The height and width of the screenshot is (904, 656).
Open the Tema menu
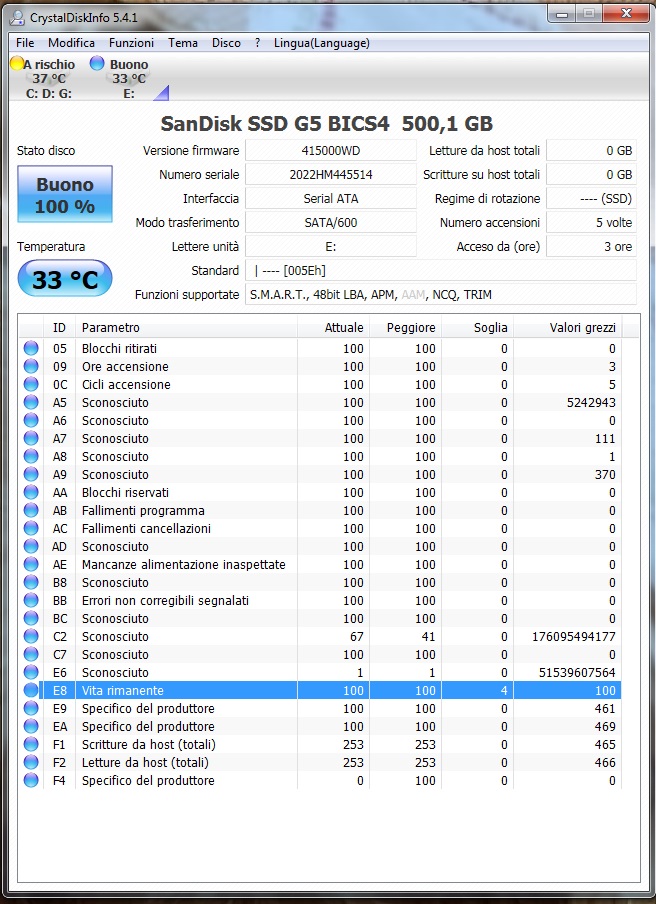[x=183, y=43]
